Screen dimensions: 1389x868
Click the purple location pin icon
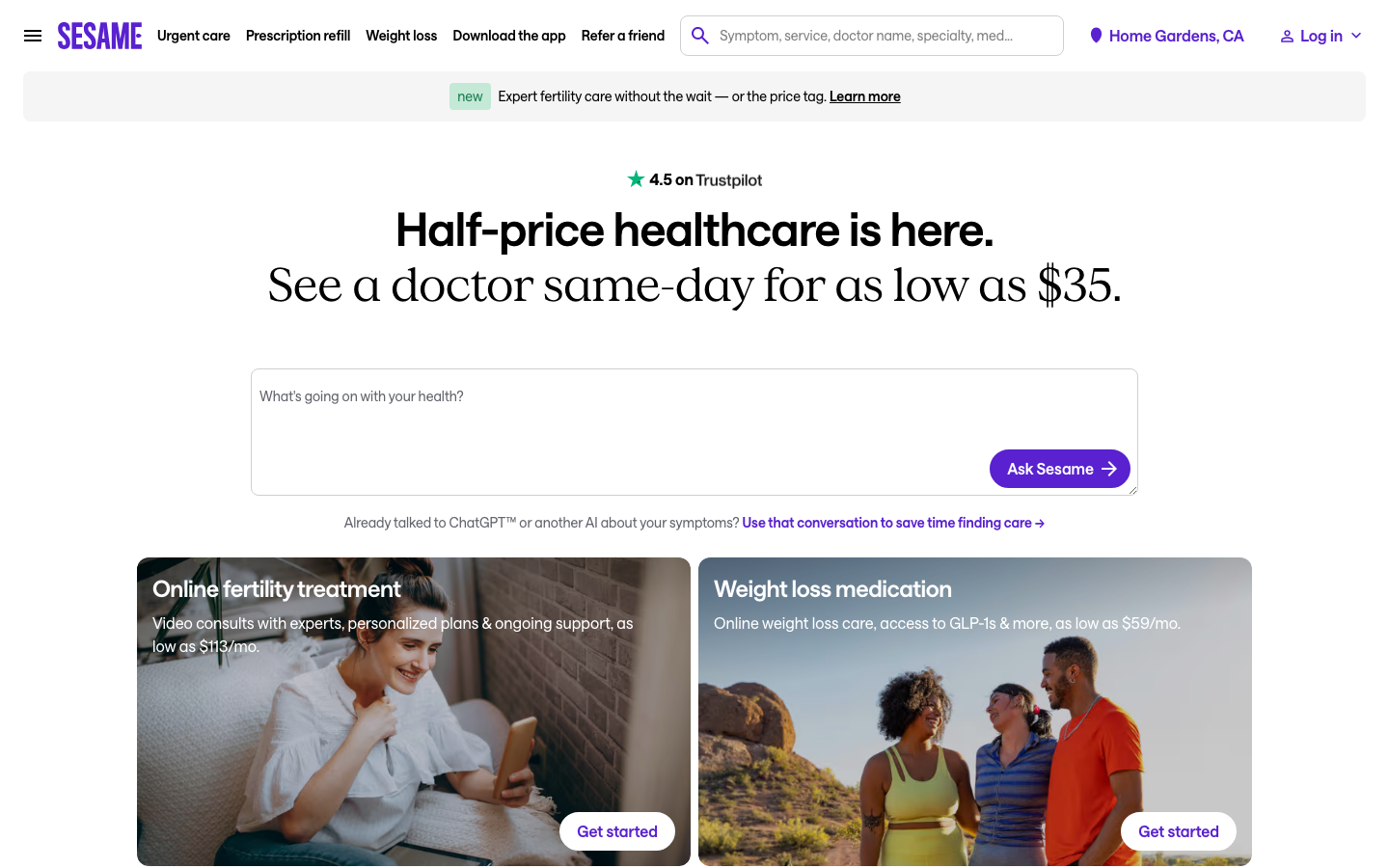pyautogui.click(x=1096, y=36)
